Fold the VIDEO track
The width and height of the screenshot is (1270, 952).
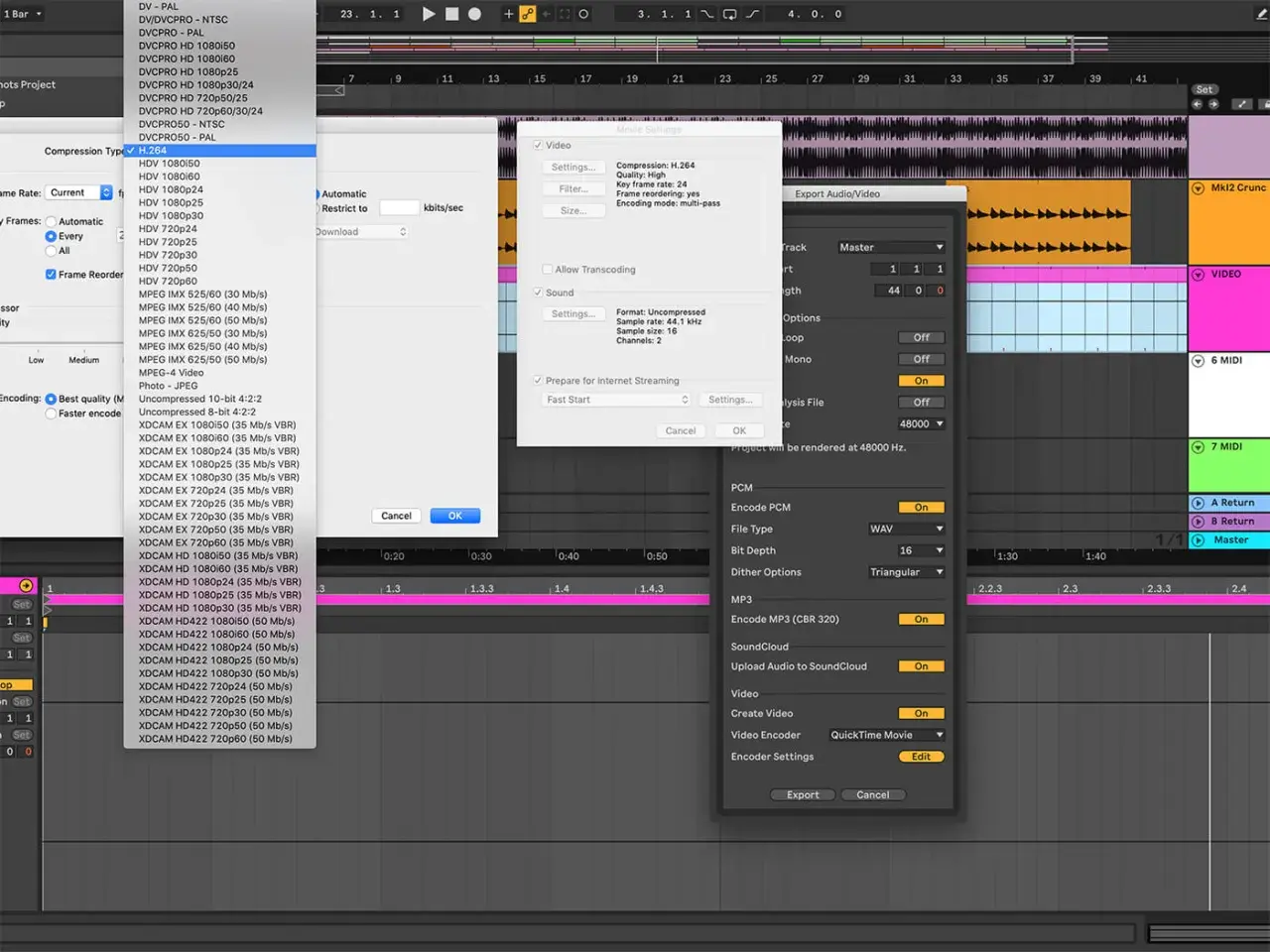[1199, 274]
